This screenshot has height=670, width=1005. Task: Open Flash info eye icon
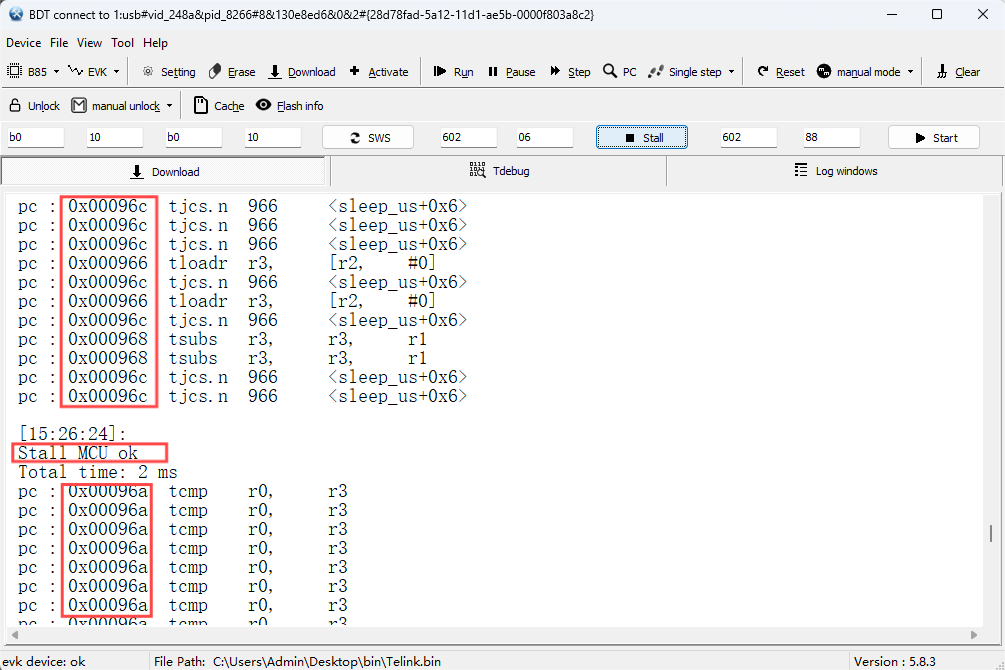pos(263,105)
